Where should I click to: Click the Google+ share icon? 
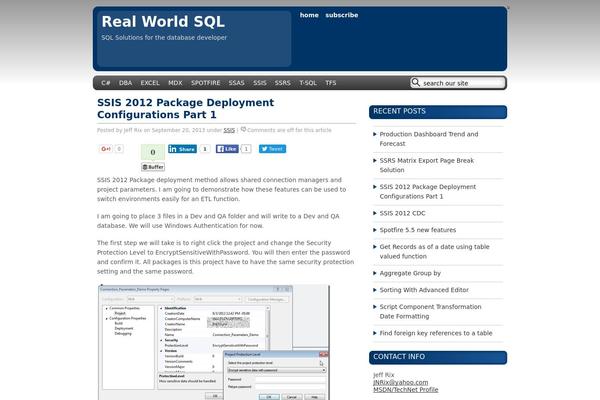point(106,149)
